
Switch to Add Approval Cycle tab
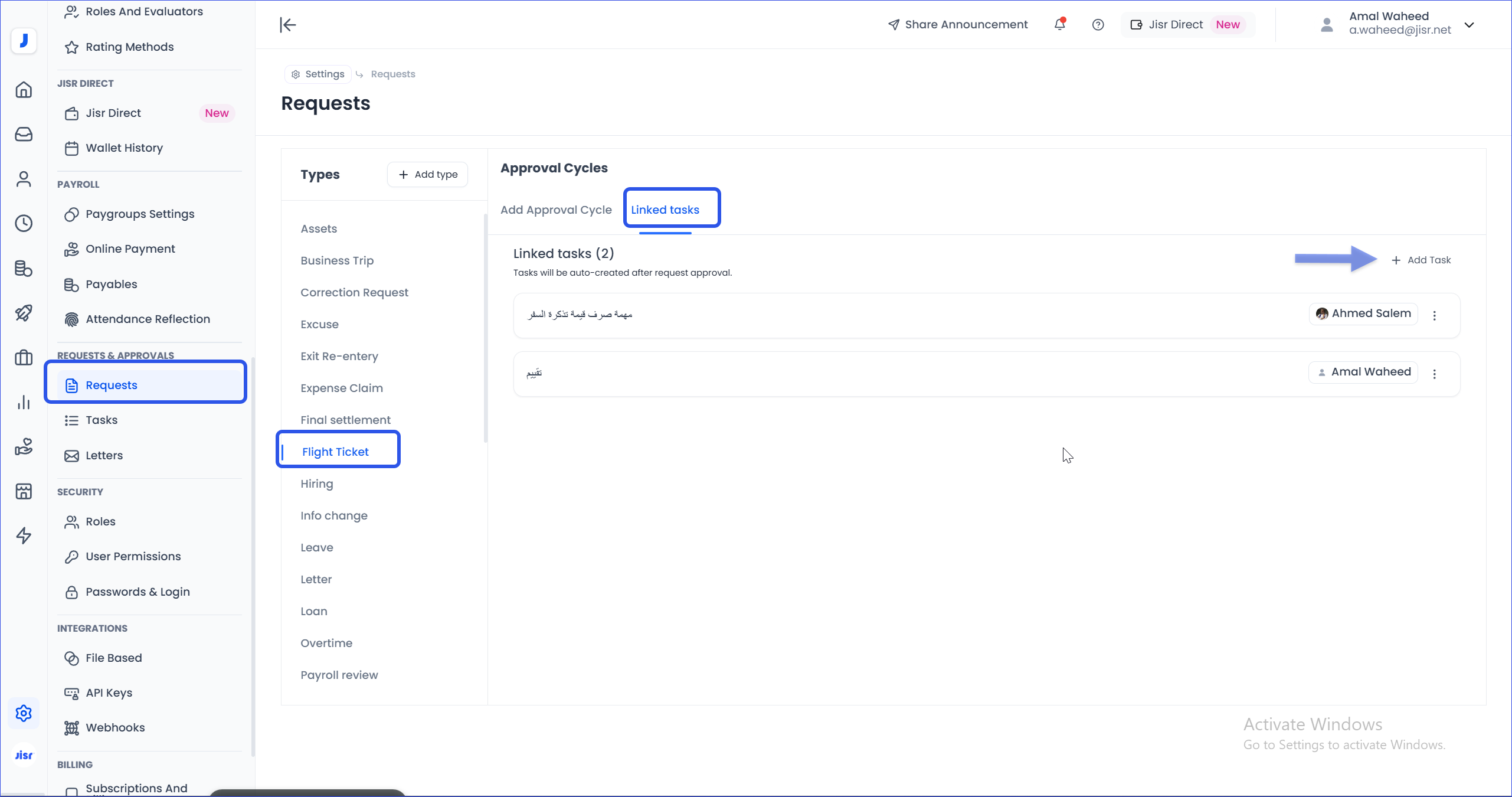pyautogui.click(x=556, y=210)
